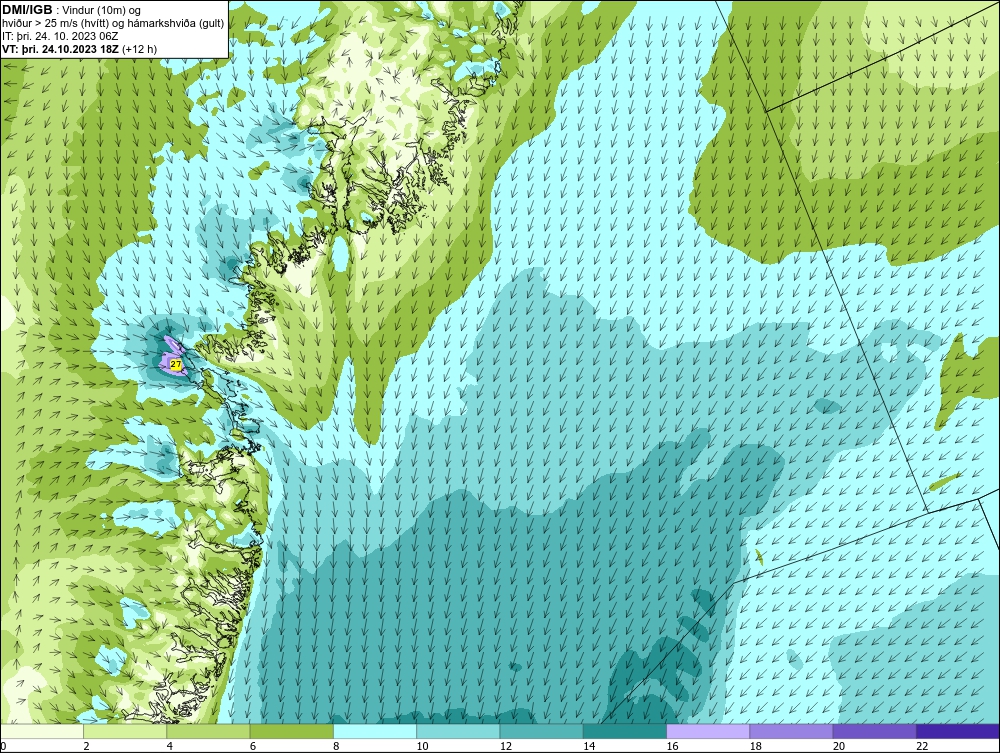Viewport: 1000px width, 753px height.
Task: Click the legend swatch between 6 and 8
Action: (291, 731)
